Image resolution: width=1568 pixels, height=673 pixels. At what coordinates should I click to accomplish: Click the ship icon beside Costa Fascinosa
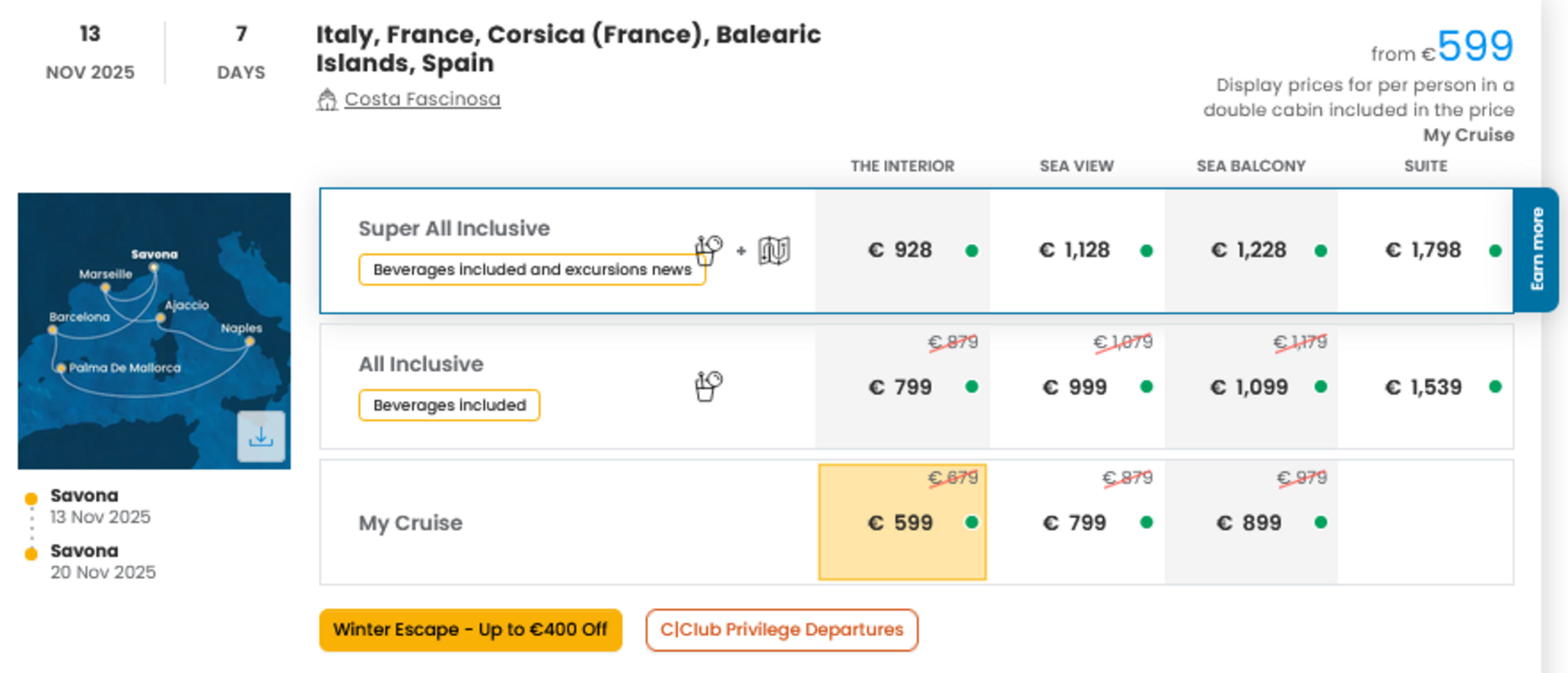327,99
